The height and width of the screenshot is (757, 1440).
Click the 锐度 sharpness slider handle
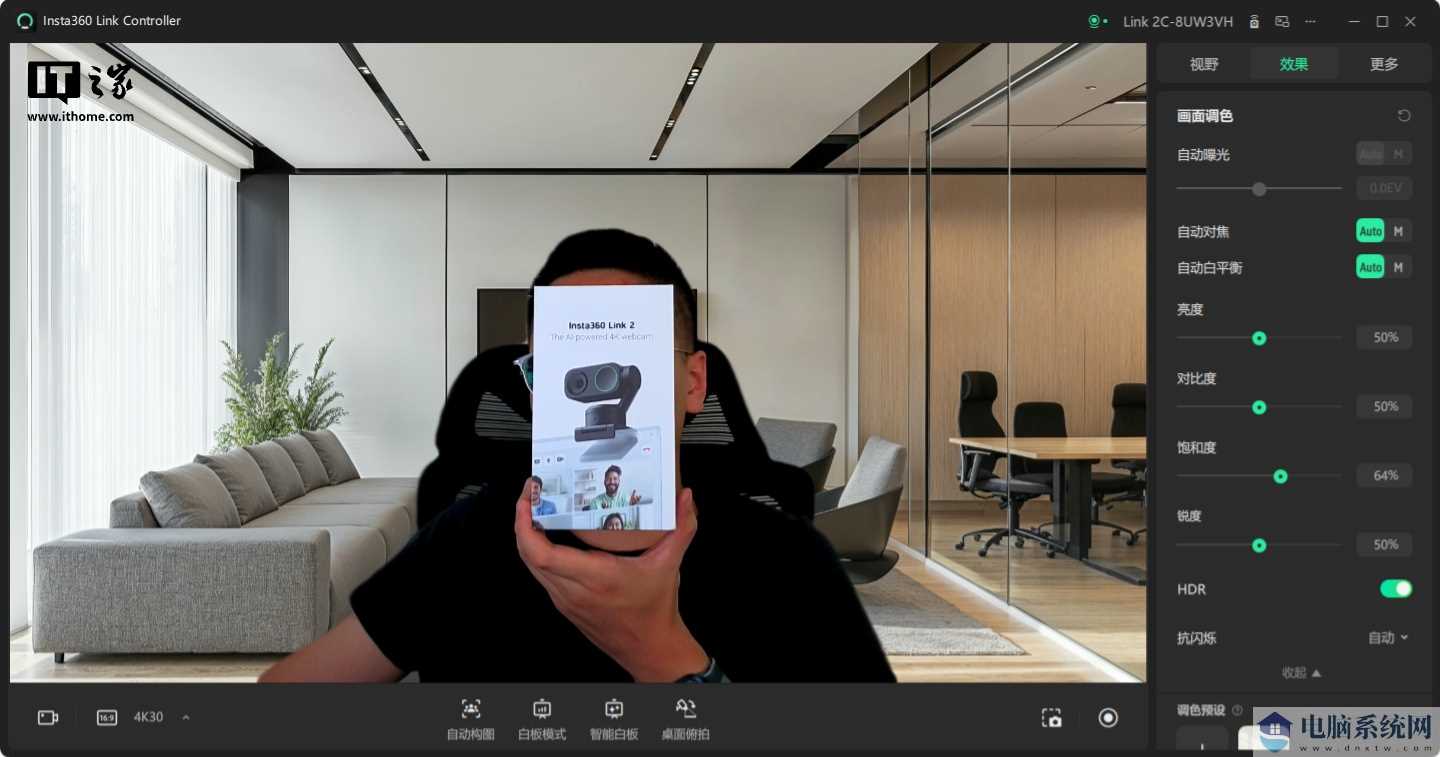pyautogui.click(x=1259, y=546)
